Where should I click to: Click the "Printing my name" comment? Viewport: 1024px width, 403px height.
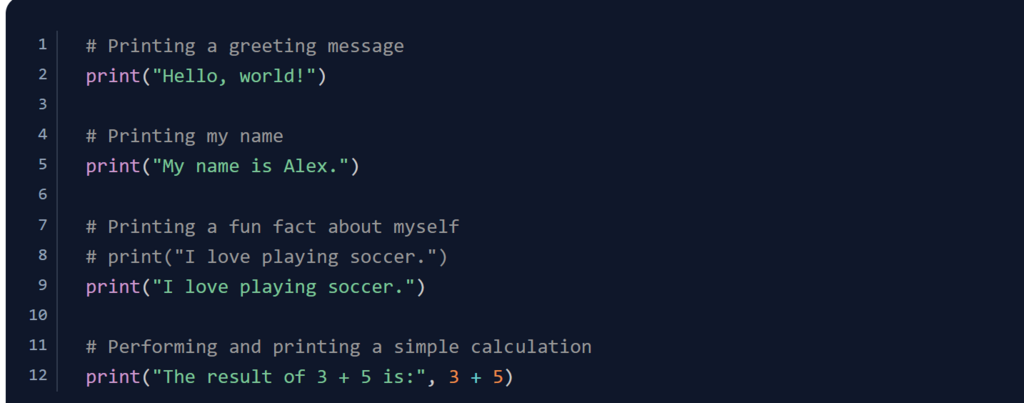click(x=185, y=136)
